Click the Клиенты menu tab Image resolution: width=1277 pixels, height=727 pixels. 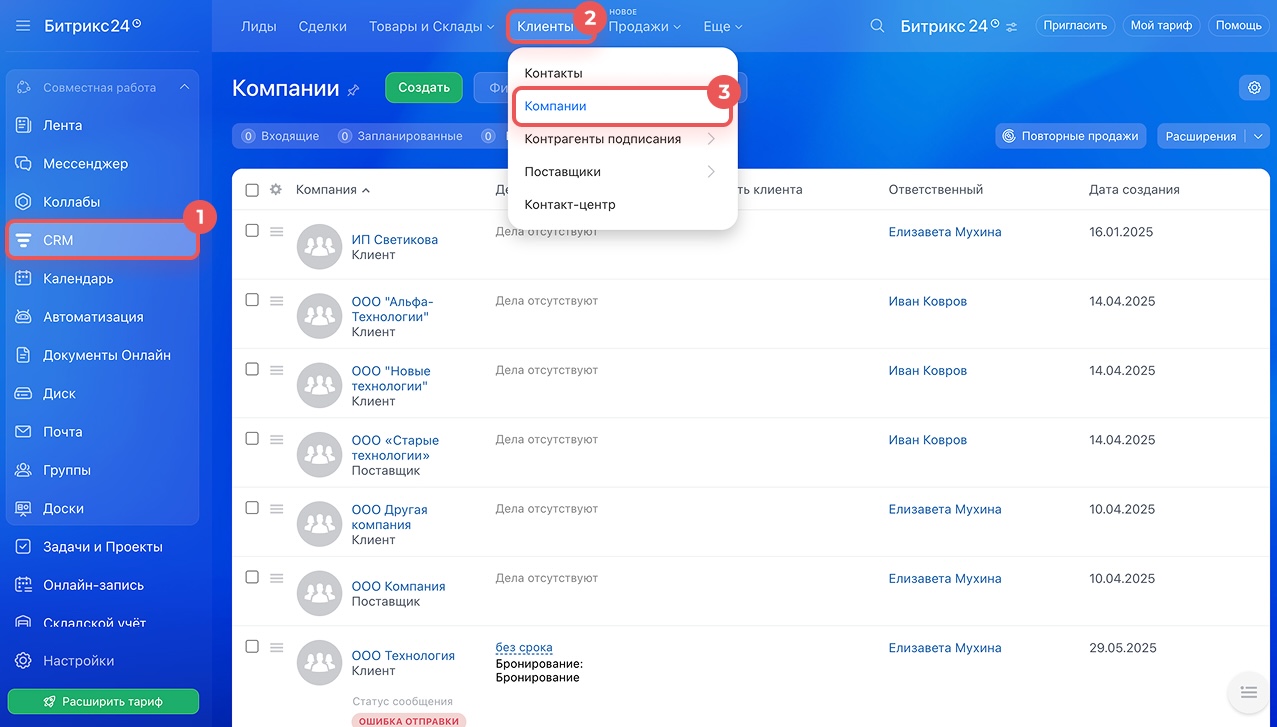(545, 26)
